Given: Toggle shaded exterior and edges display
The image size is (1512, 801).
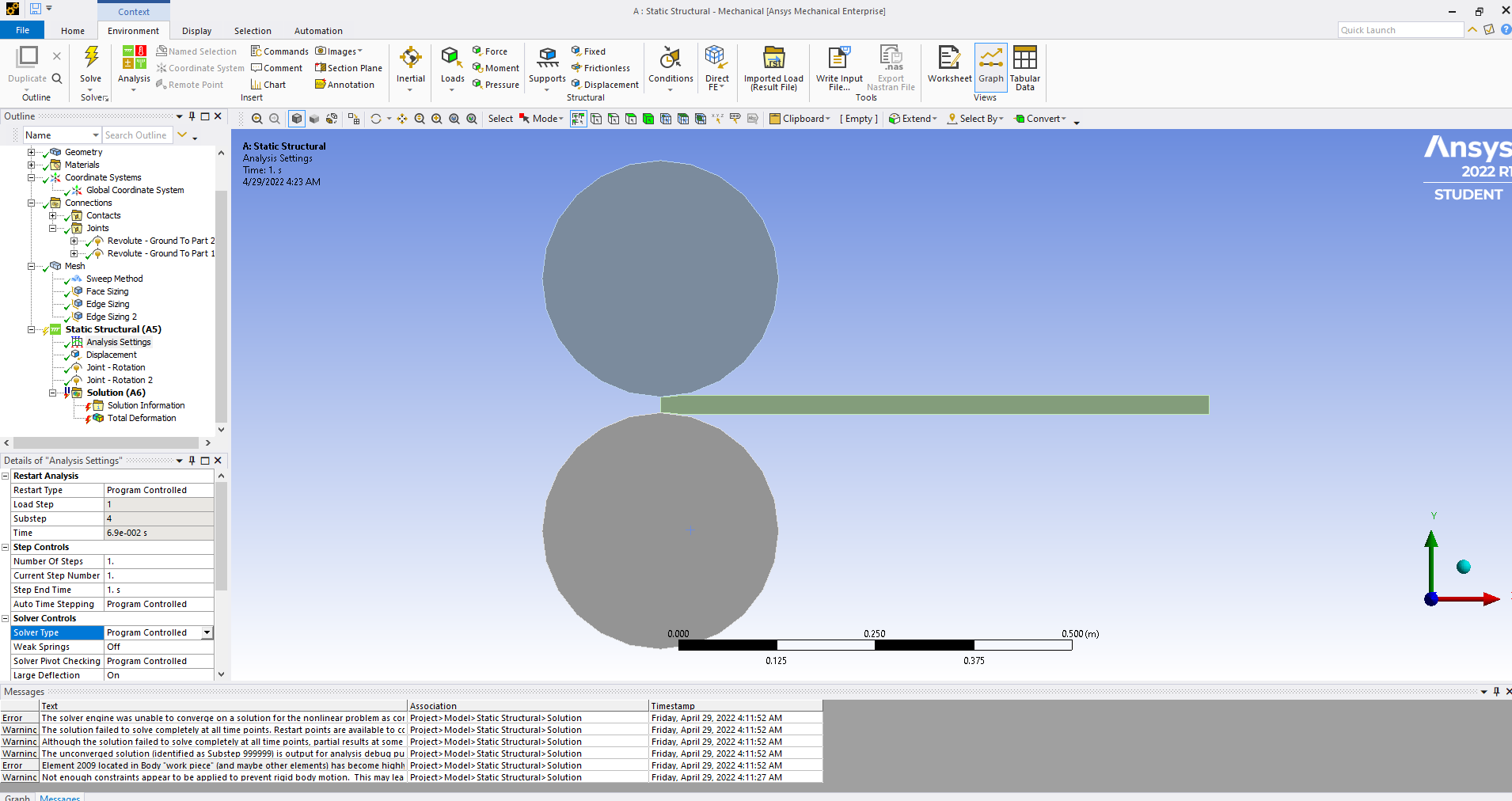Looking at the screenshot, I should [x=297, y=119].
